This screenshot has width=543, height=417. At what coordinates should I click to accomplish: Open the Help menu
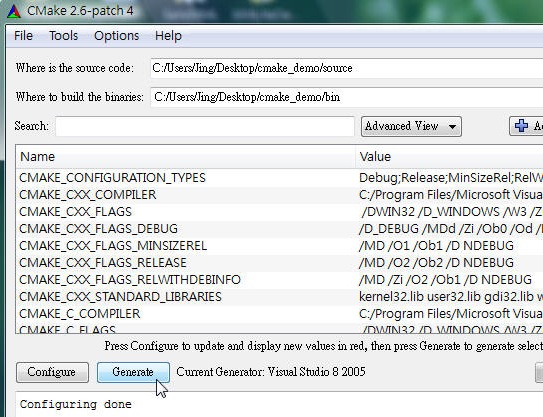pyautogui.click(x=168, y=36)
